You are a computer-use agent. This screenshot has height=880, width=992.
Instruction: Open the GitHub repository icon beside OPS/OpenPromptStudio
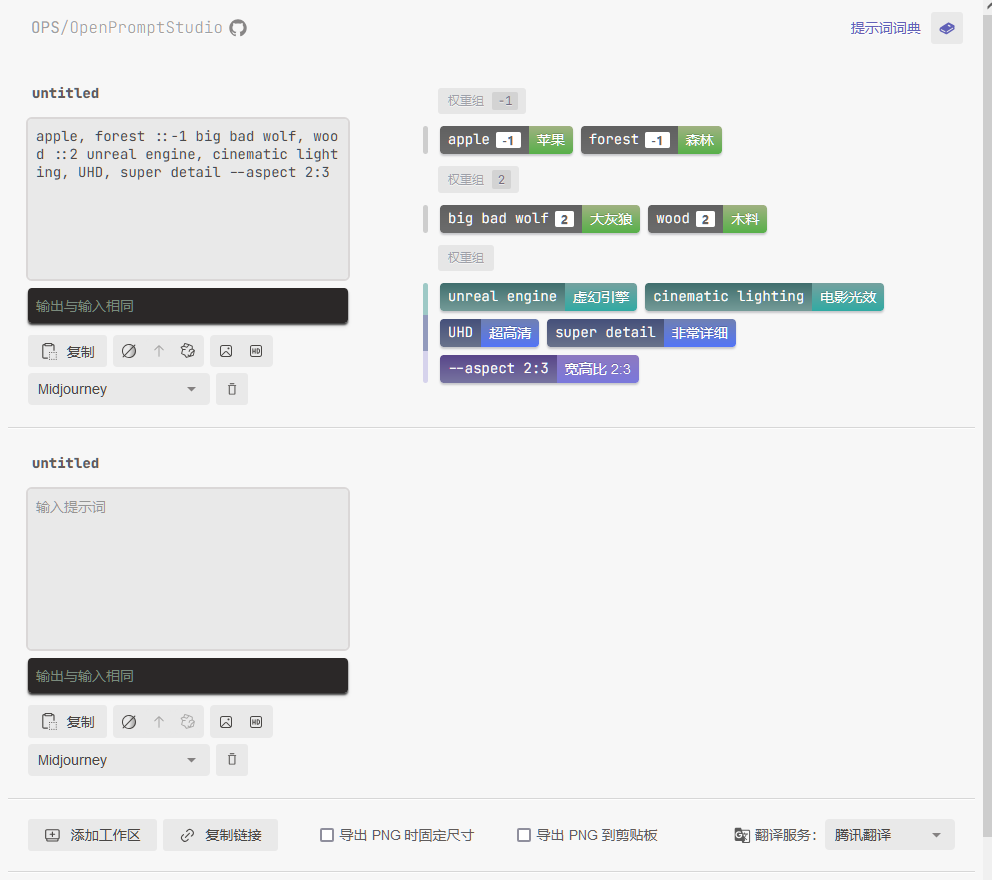pos(237,27)
